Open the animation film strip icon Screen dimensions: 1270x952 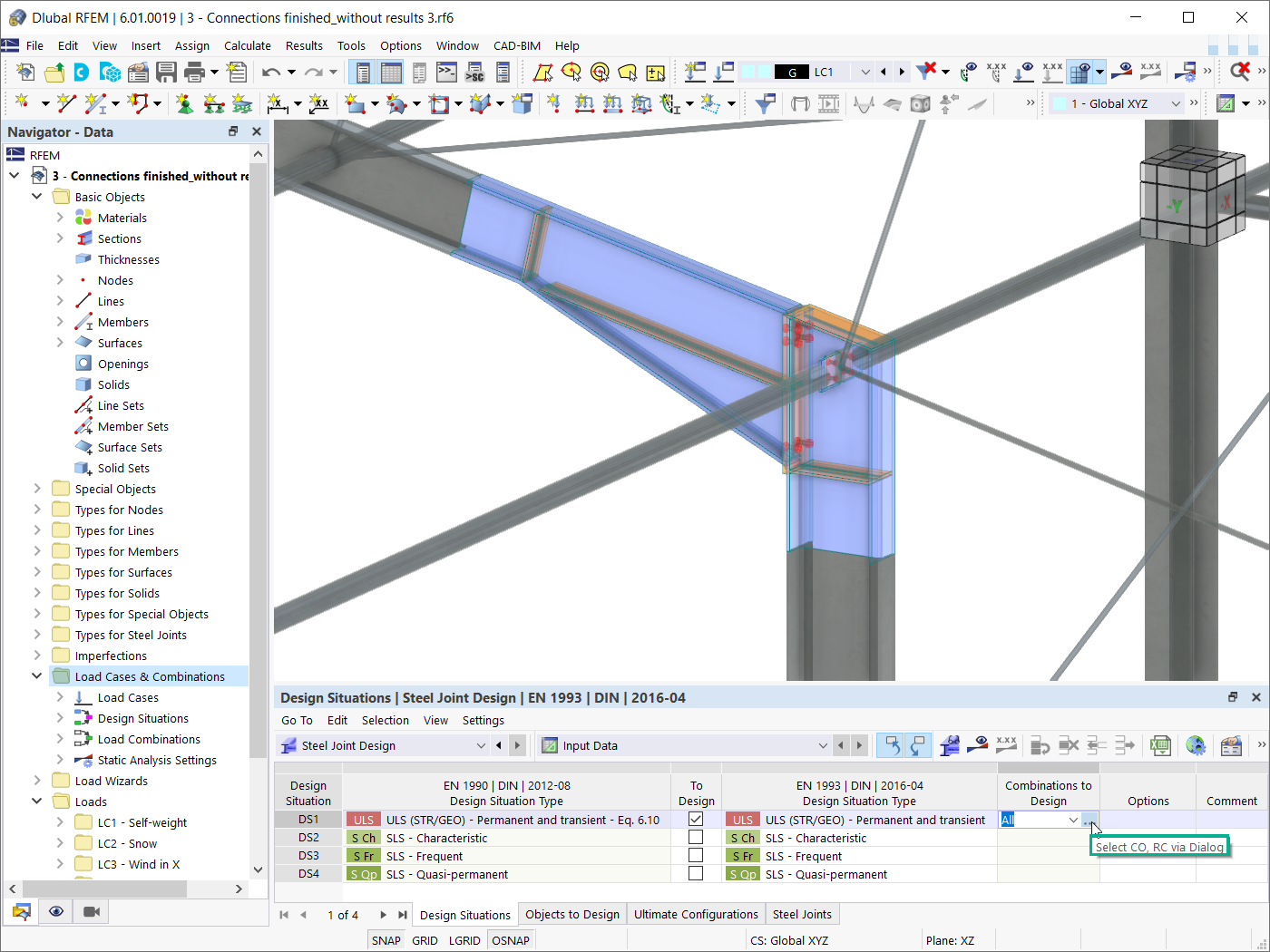click(828, 104)
